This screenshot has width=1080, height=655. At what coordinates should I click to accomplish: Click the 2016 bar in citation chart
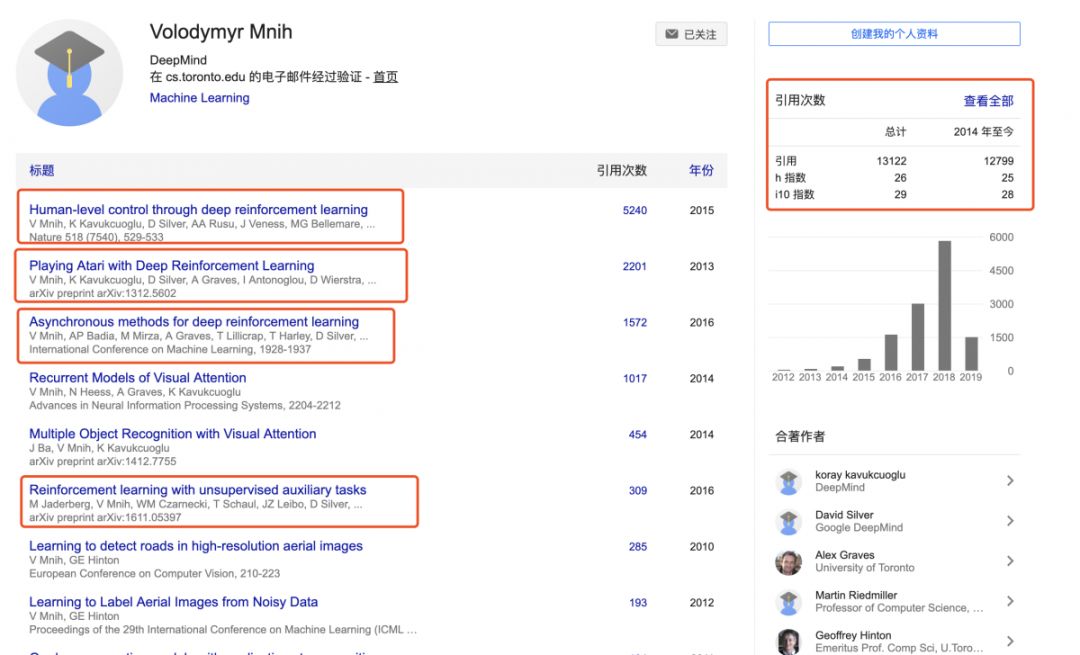tap(891, 353)
